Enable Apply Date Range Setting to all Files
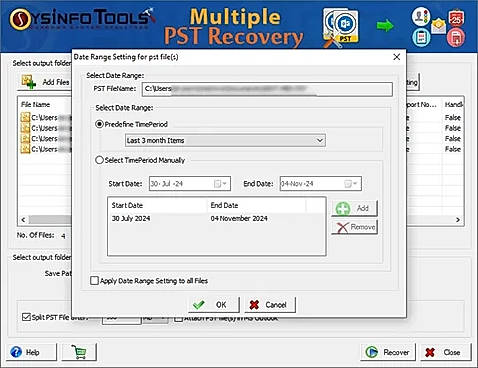 (94, 281)
